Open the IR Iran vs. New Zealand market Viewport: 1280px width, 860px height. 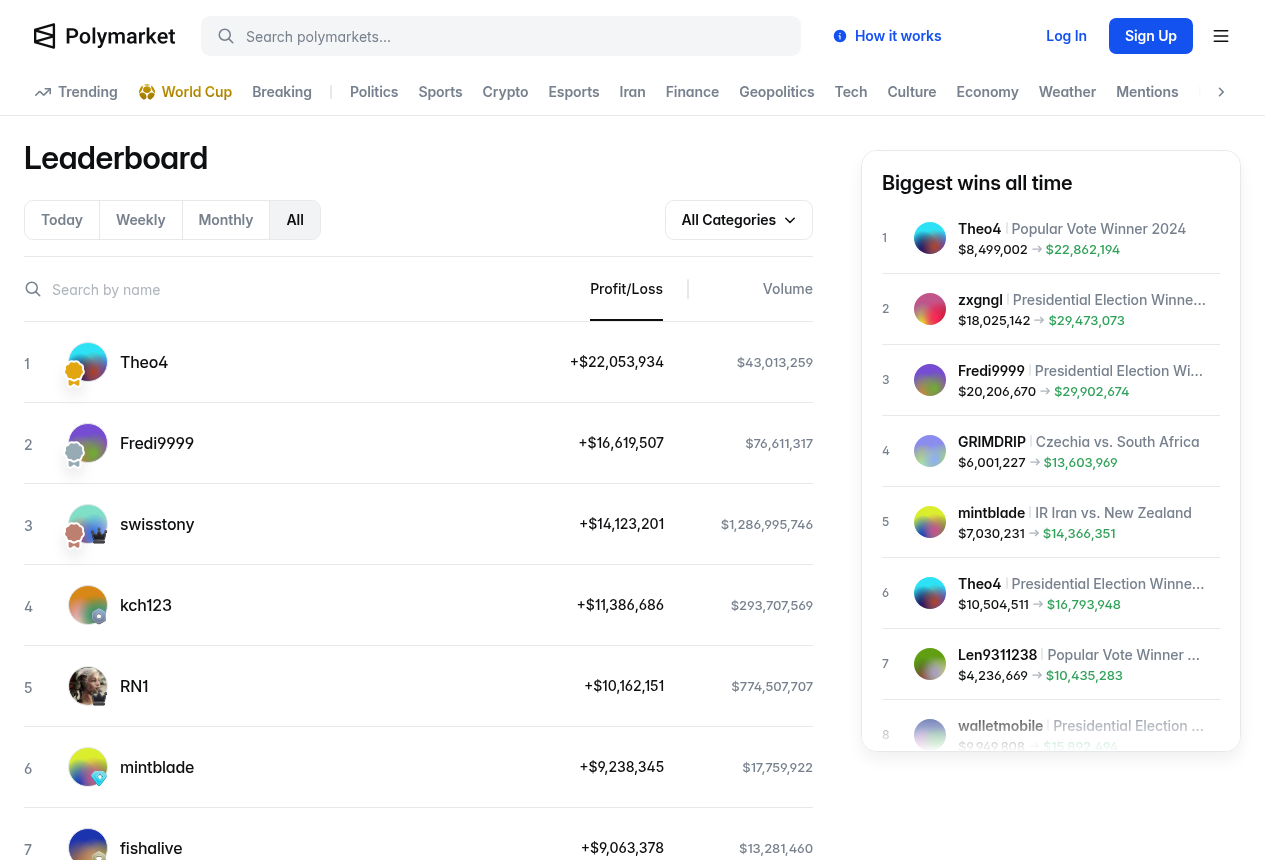point(1113,513)
